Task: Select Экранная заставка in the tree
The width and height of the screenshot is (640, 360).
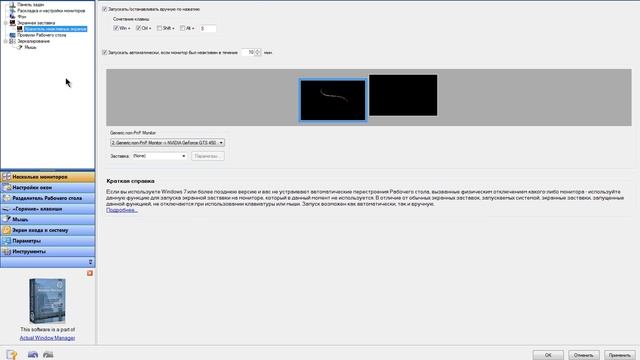Action: coord(36,23)
